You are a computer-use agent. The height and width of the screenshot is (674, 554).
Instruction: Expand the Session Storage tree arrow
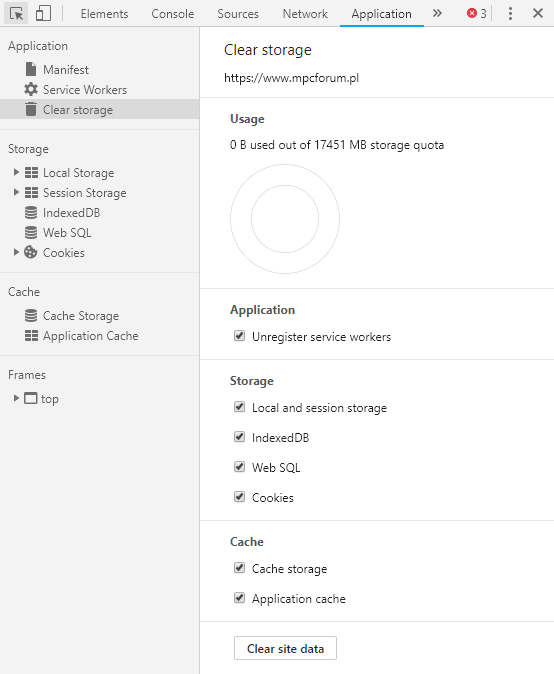click(x=16, y=192)
